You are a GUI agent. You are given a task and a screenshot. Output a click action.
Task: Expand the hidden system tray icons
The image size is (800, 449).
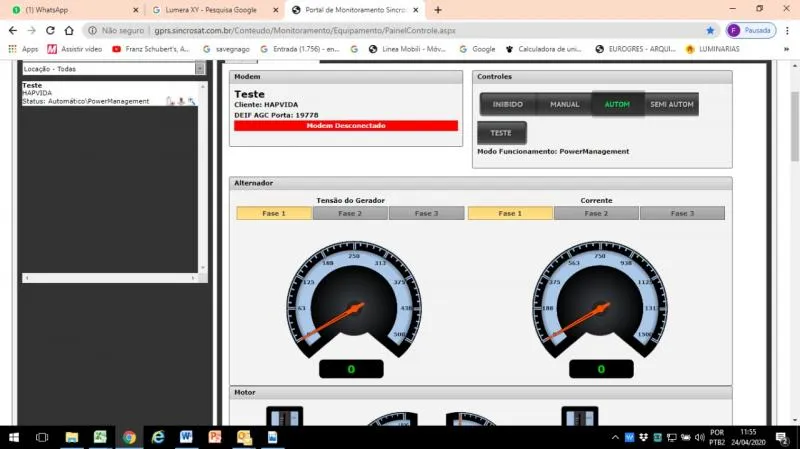(x=613, y=437)
